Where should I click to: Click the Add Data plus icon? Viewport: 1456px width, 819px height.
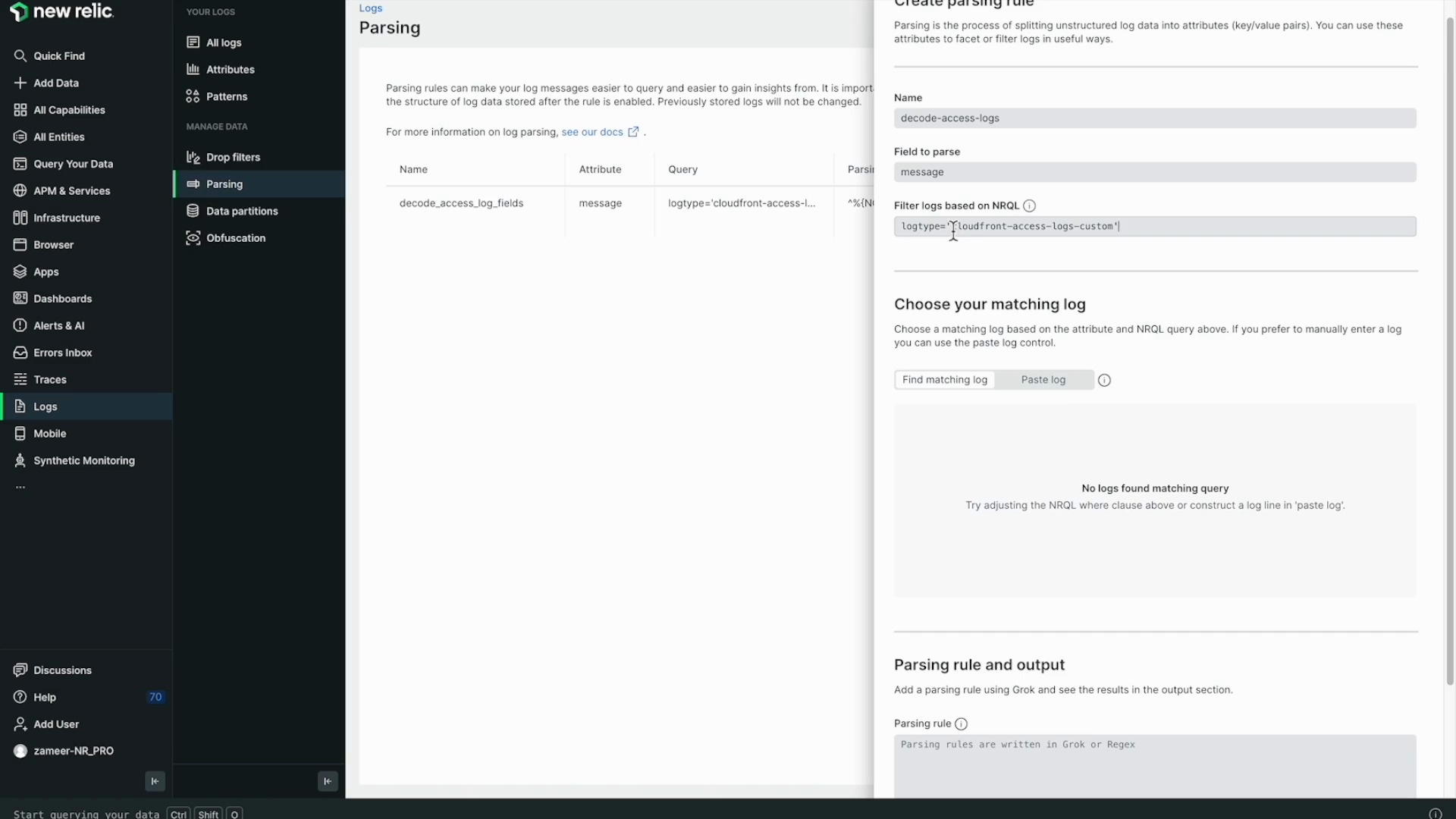[x=20, y=83]
